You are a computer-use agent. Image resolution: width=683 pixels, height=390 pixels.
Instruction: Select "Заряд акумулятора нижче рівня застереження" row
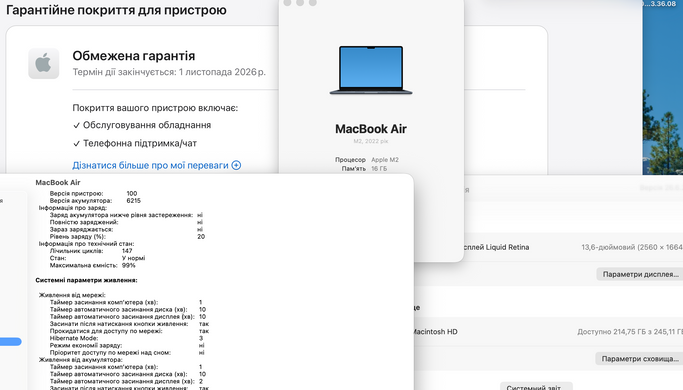point(126,215)
